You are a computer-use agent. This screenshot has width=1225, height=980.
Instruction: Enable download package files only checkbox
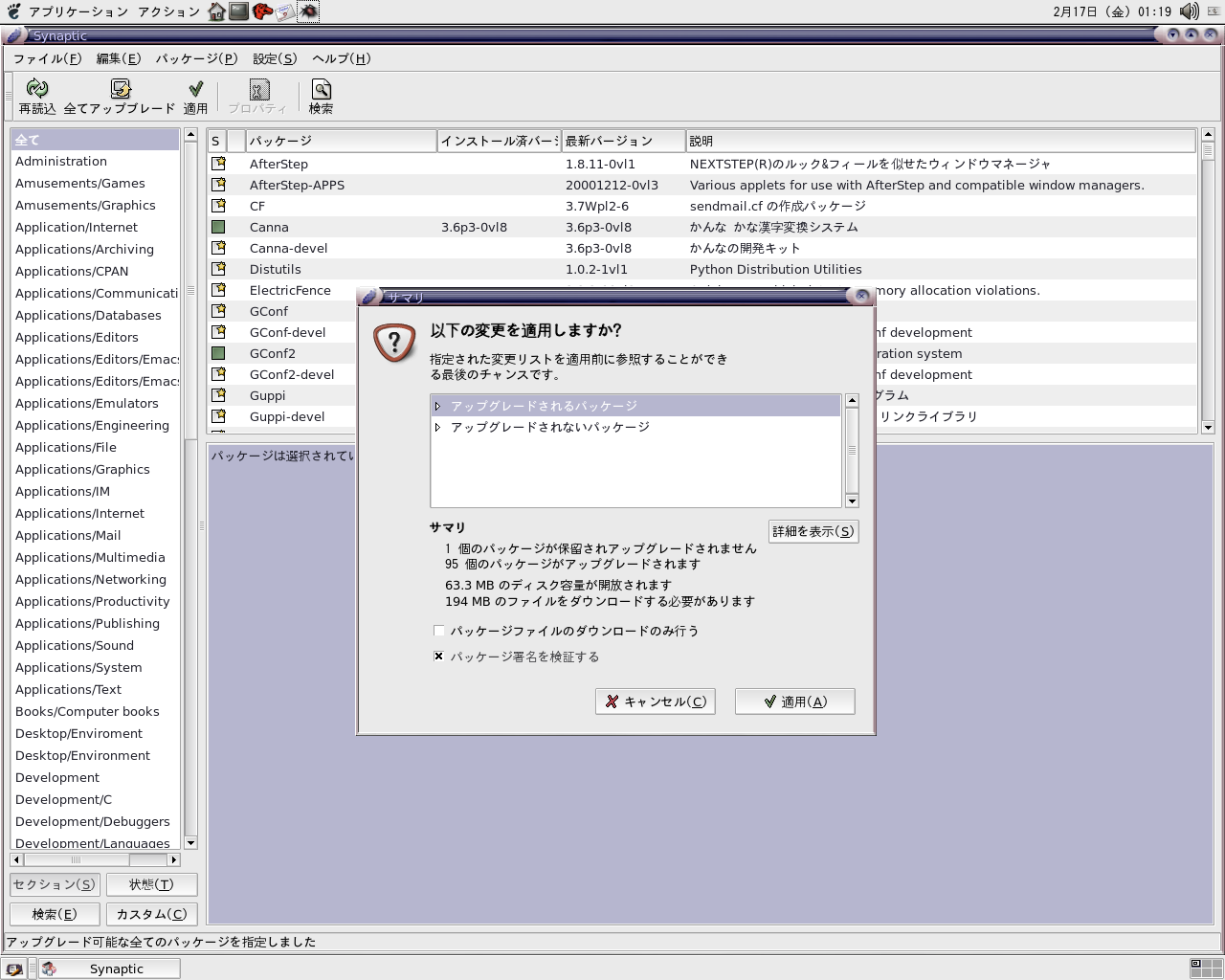pos(438,631)
